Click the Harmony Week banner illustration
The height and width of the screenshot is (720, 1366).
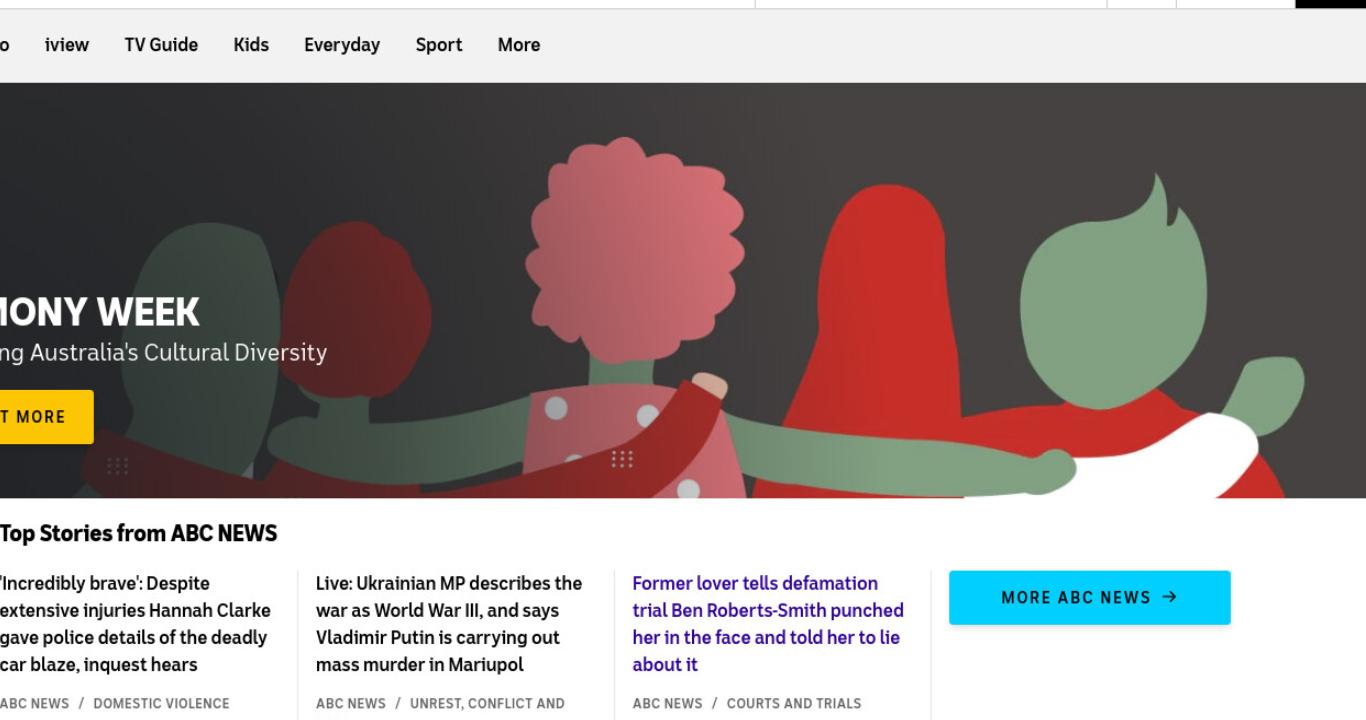[683, 290]
